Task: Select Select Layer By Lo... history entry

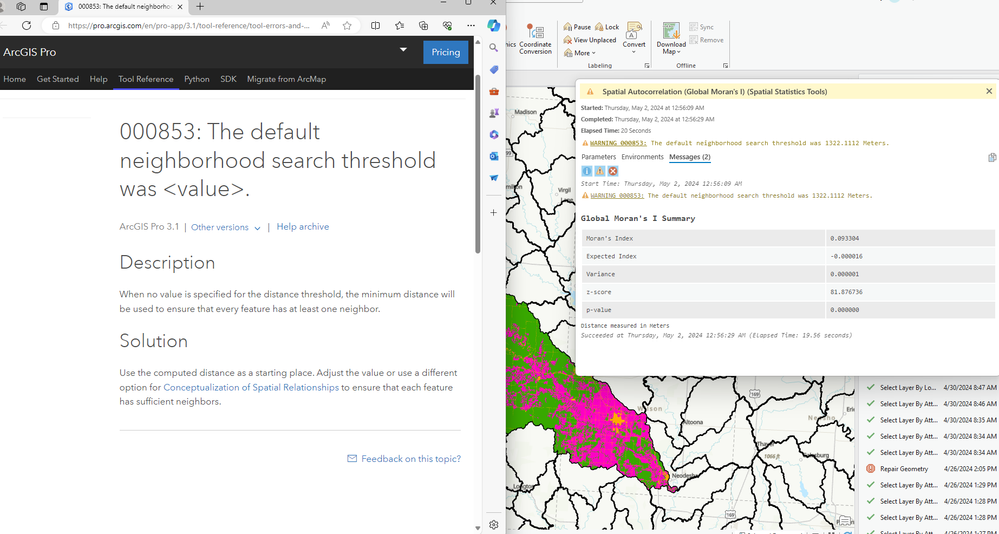Action: coord(908,387)
